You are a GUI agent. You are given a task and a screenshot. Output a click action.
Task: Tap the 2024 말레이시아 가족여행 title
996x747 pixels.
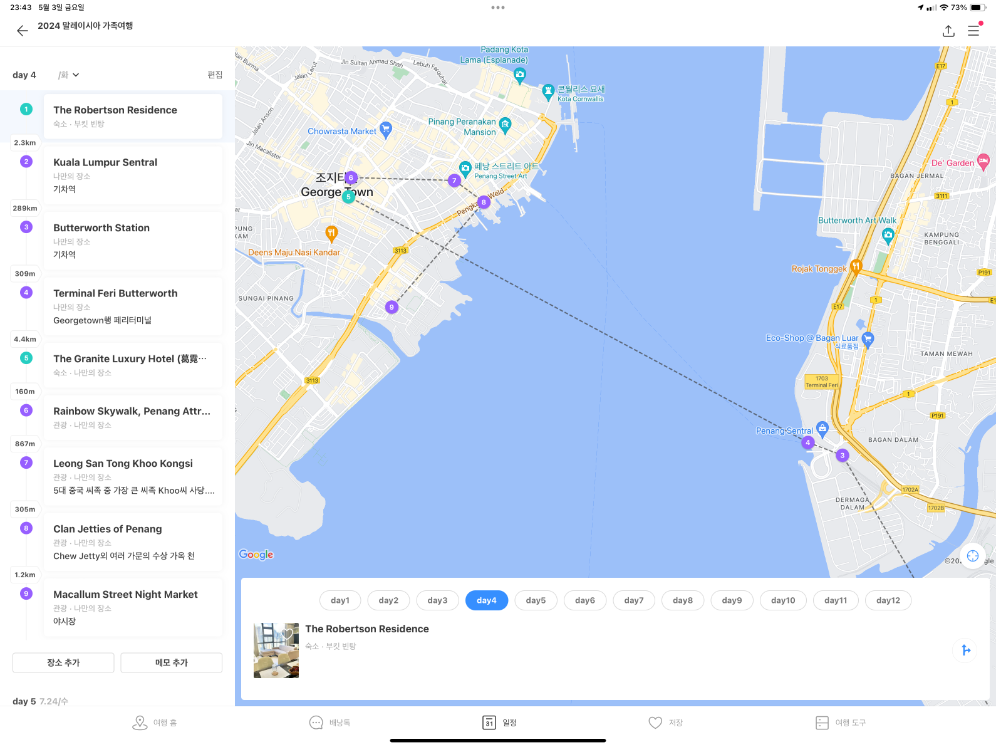tap(85, 25)
